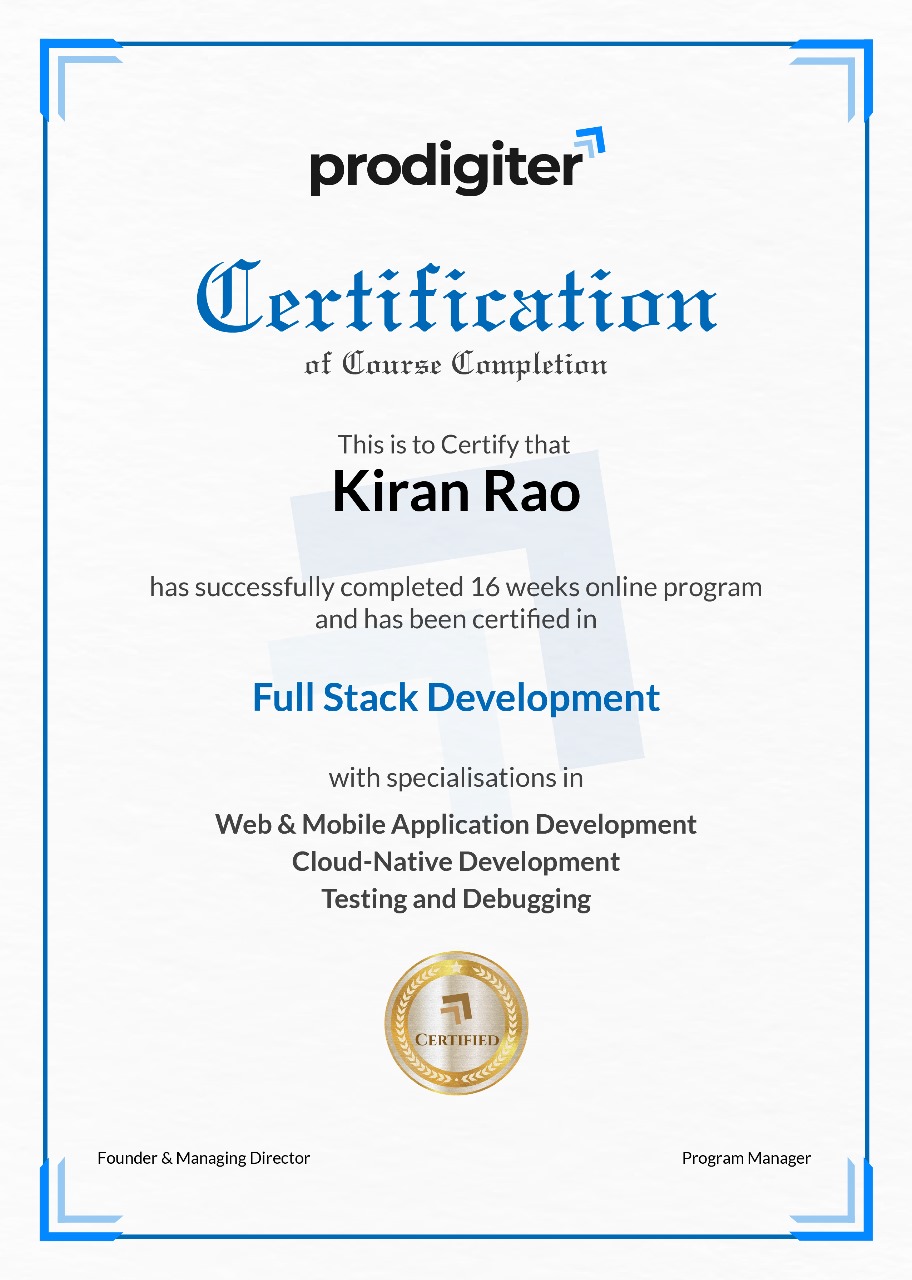Click the top-right corner bracket decoration
The width and height of the screenshot is (912, 1280).
832,80
